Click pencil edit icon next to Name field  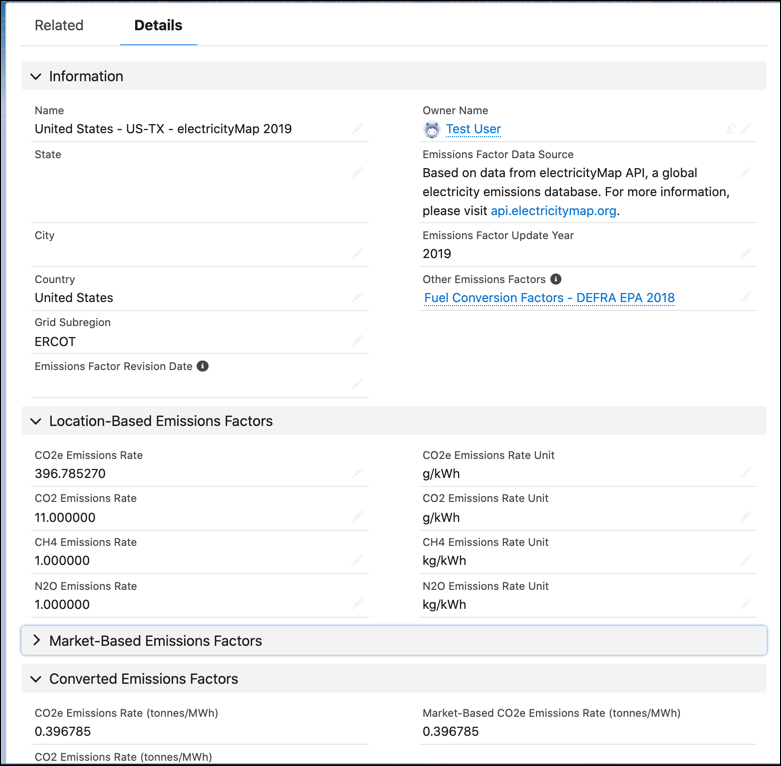[x=358, y=129]
